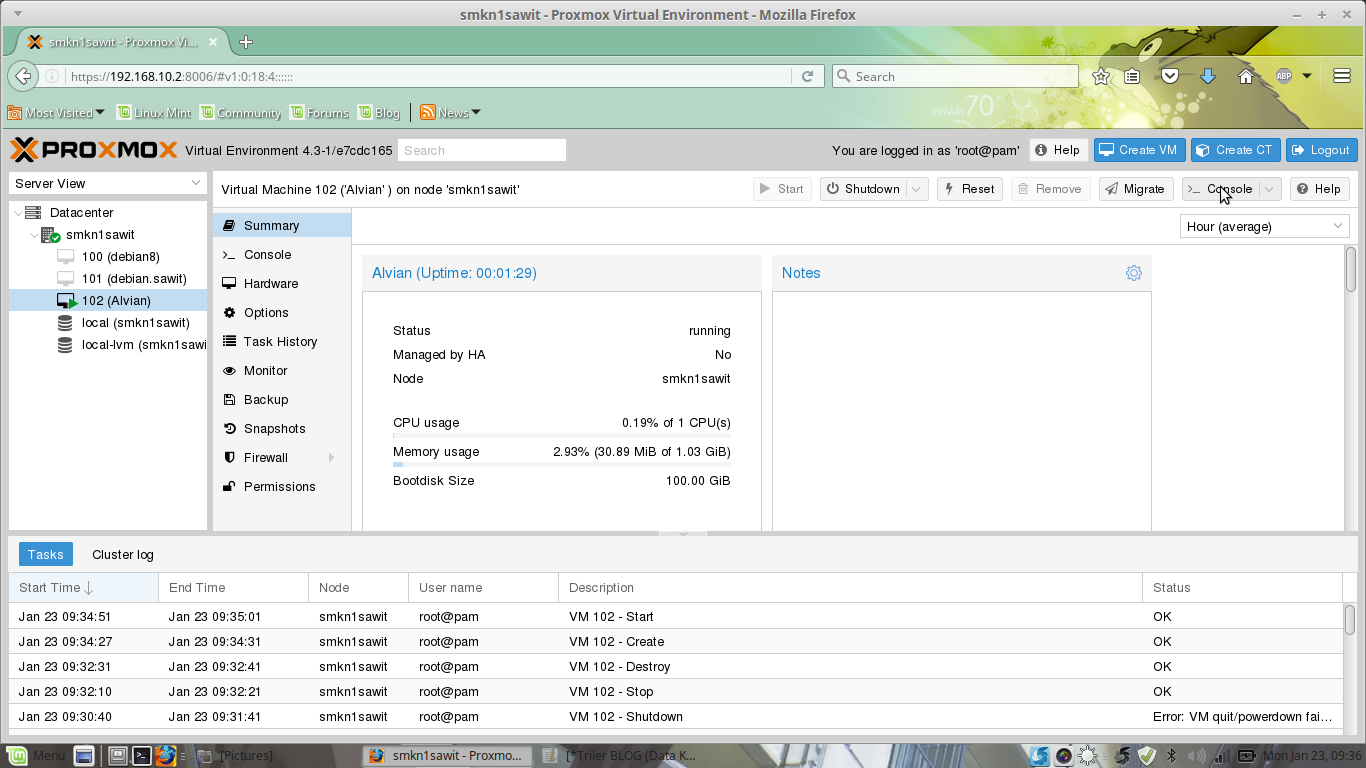Open the News feed bookmark dropdown
This screenshot has height=768, width=1366.
point(451,113)
